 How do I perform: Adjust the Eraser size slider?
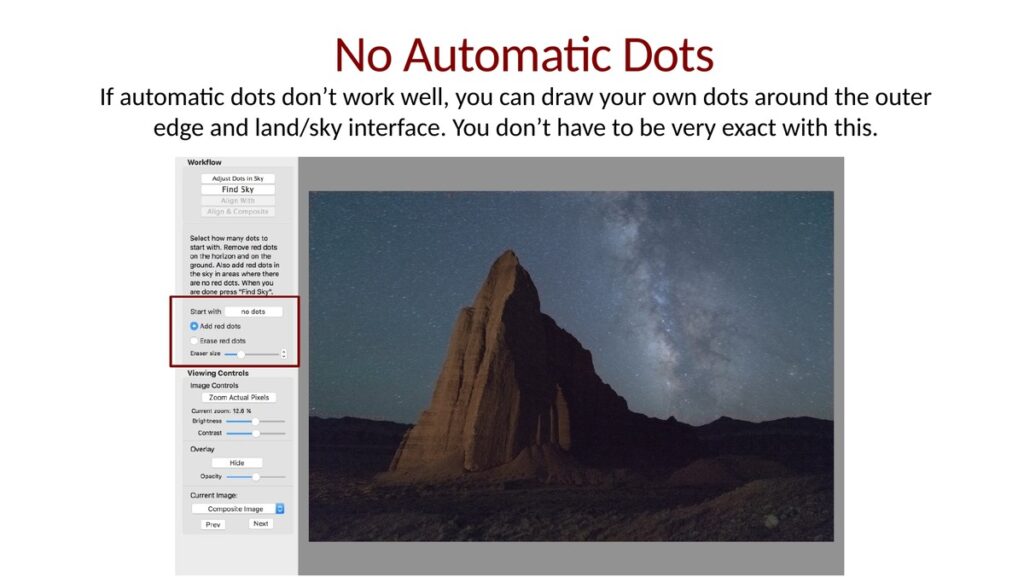[251, 354]
